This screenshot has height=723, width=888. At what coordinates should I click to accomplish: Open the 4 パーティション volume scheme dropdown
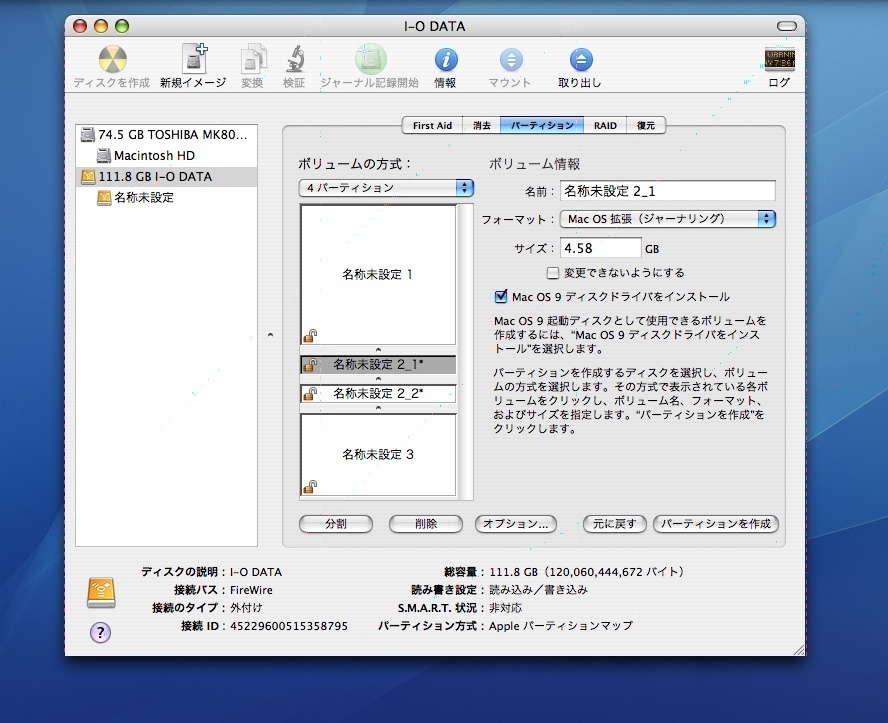click(386, 188)
